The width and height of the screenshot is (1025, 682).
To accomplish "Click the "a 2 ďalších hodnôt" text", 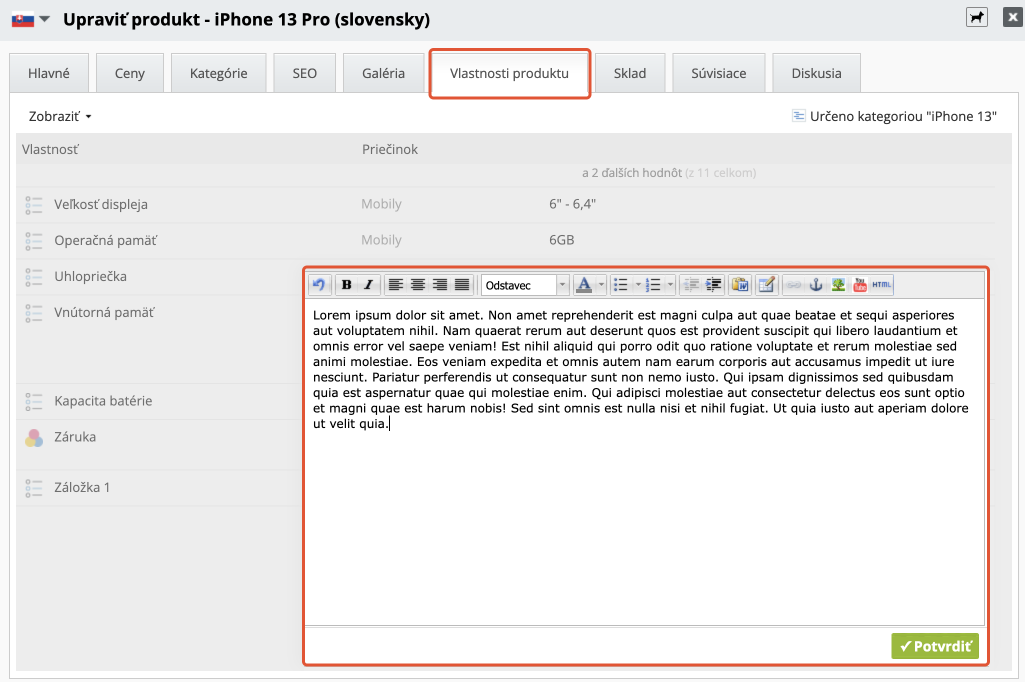I will [631, 173].
